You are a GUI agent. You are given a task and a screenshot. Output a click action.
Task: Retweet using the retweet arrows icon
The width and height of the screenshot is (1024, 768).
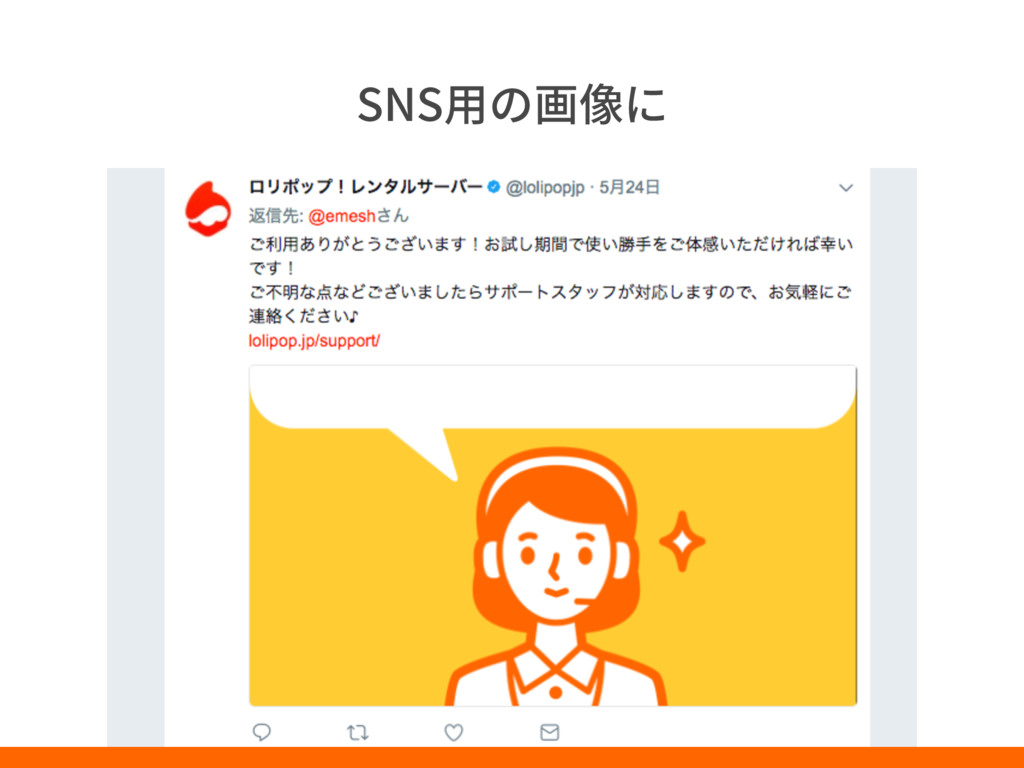(357, 732)
